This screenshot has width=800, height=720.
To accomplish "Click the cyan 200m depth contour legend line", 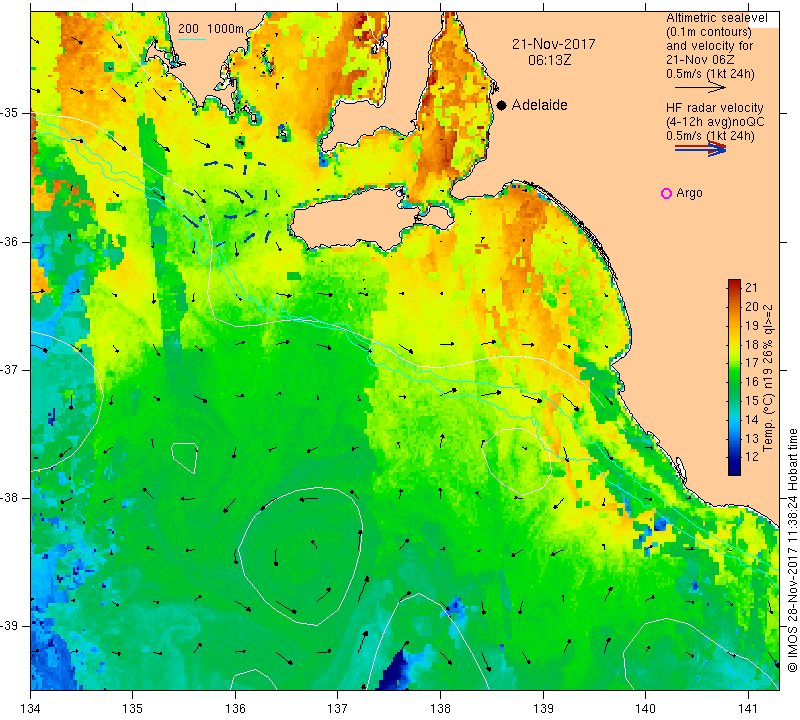I will tap(192, 39).
